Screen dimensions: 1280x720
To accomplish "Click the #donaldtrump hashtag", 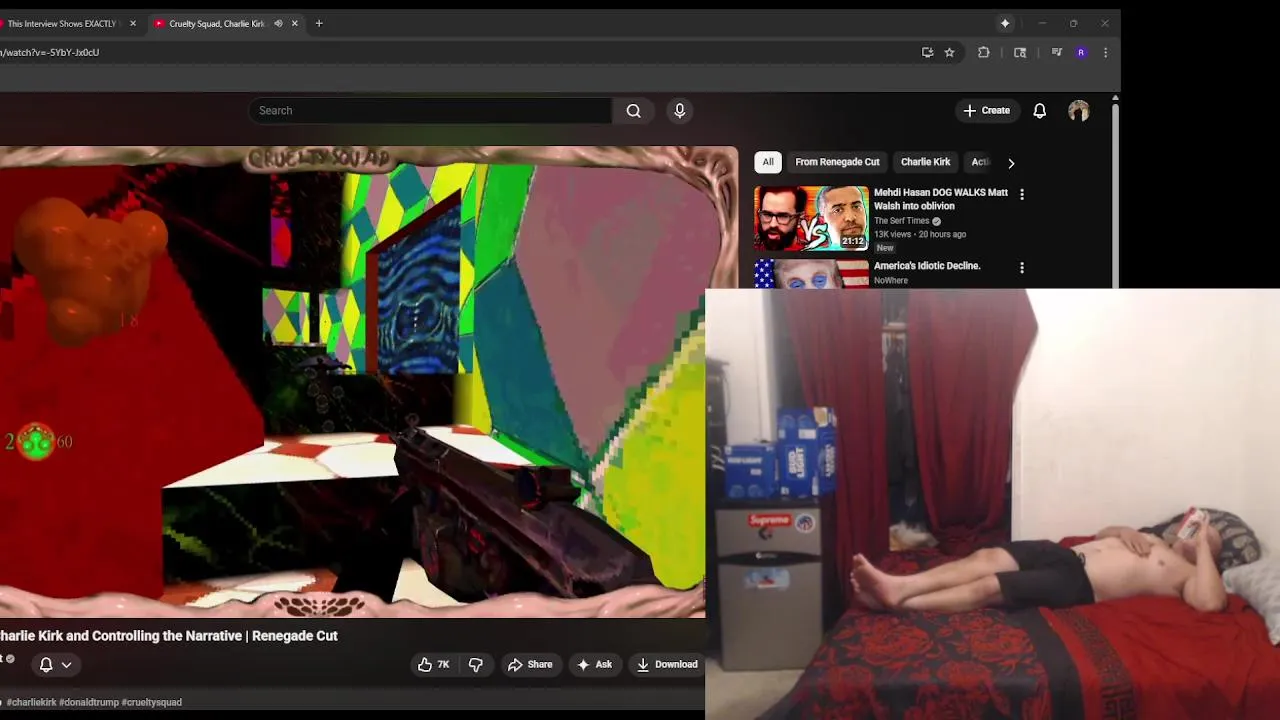I will 89,702.
